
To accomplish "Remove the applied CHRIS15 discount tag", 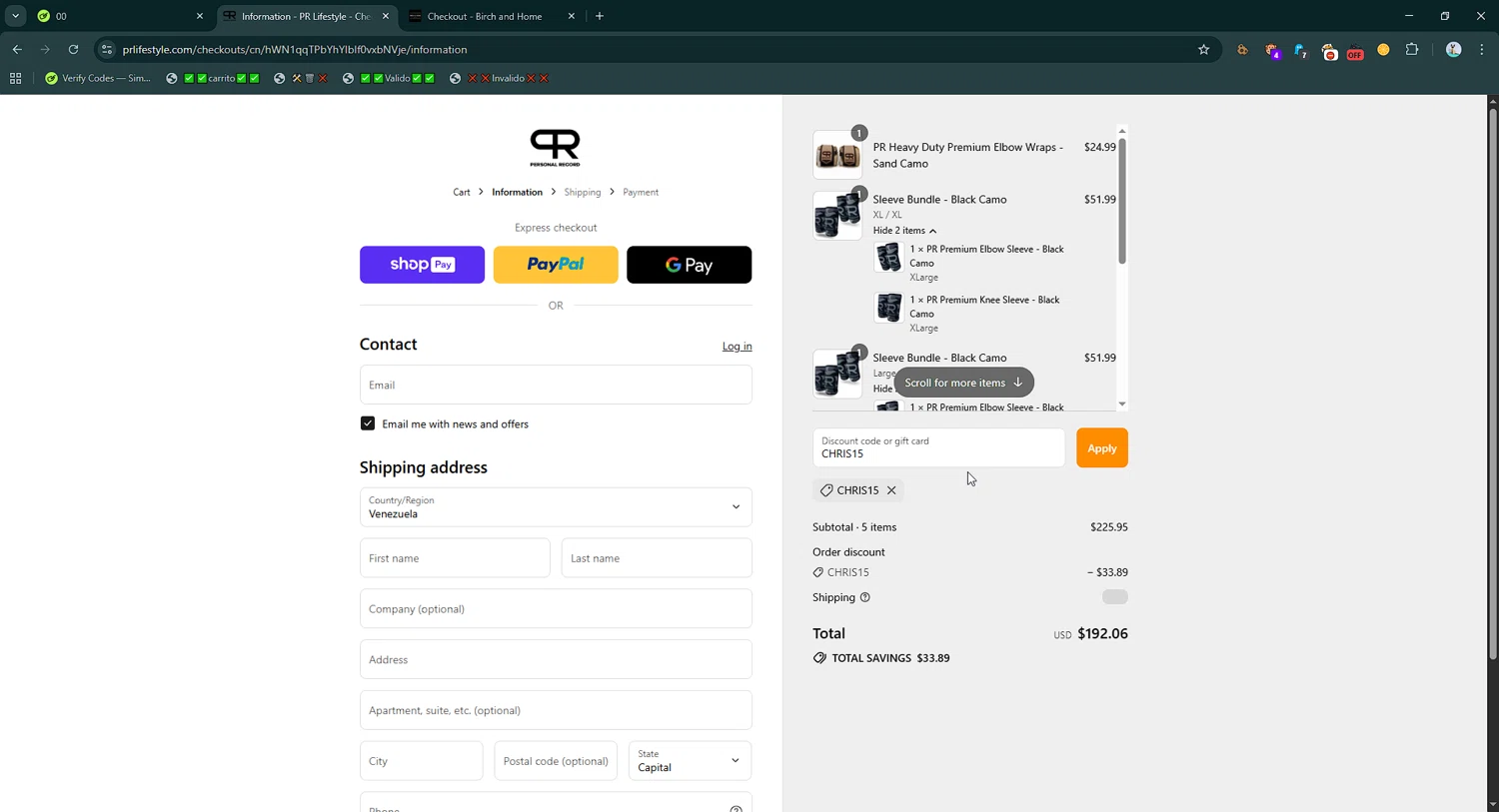I will 891,490.
